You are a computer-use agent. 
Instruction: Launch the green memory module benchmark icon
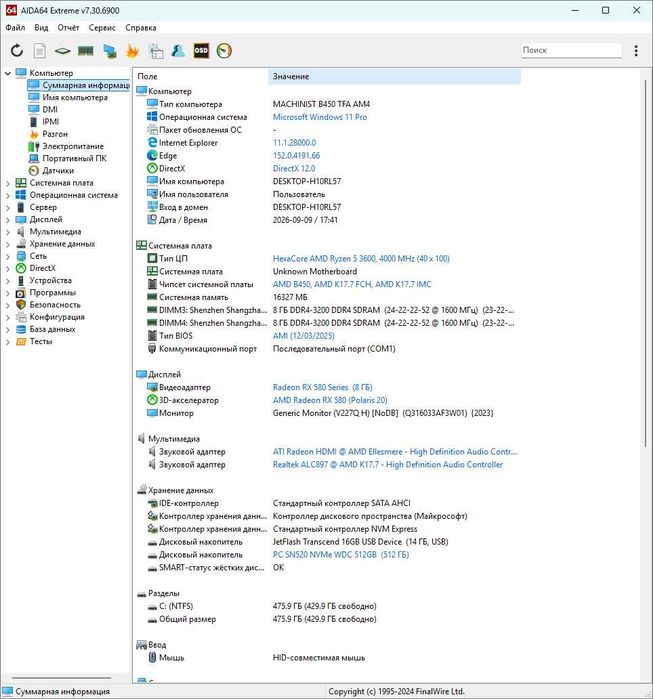tap(86, 50)
